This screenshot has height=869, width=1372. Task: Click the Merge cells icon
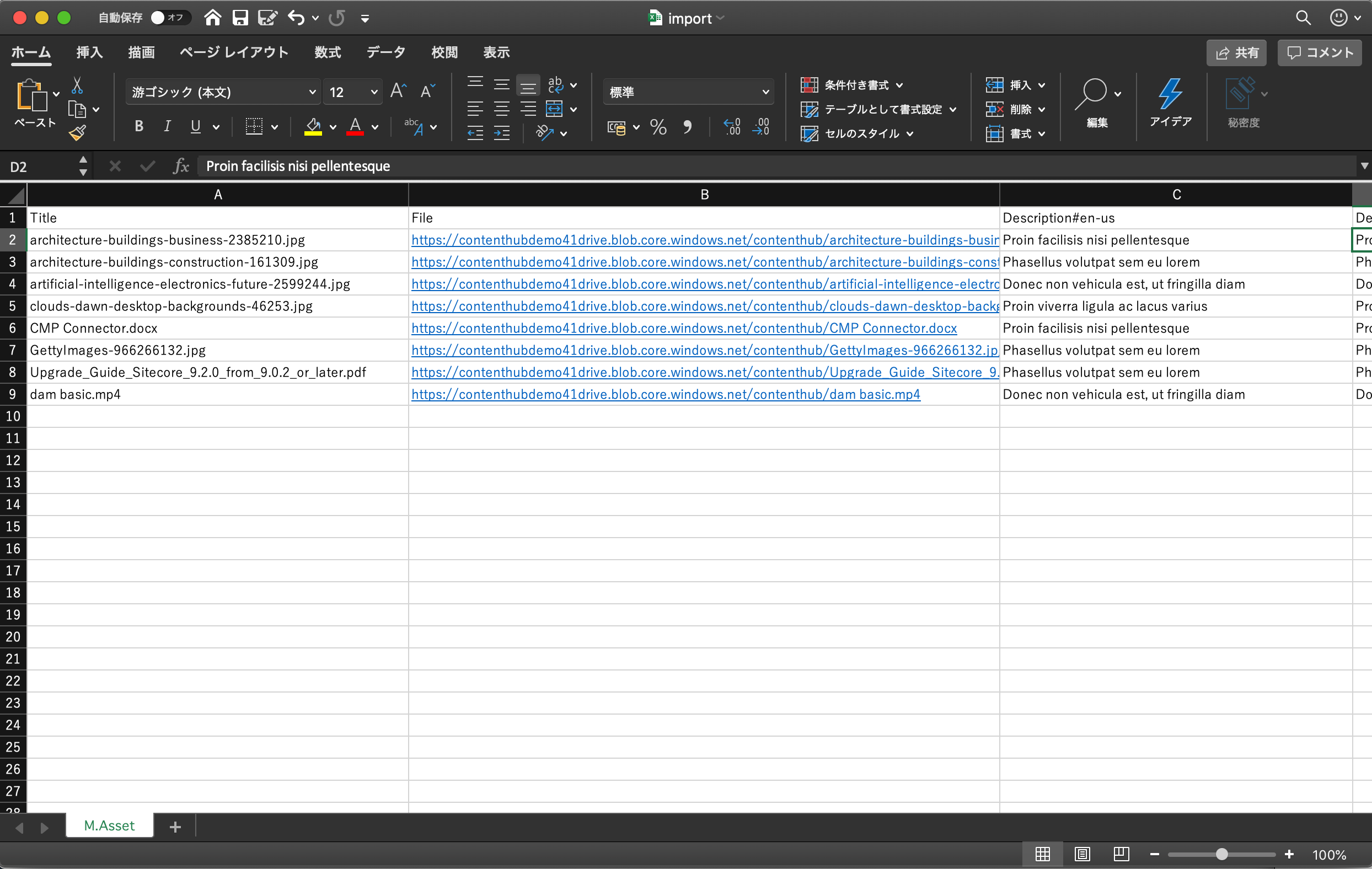[x=554, y=109]
